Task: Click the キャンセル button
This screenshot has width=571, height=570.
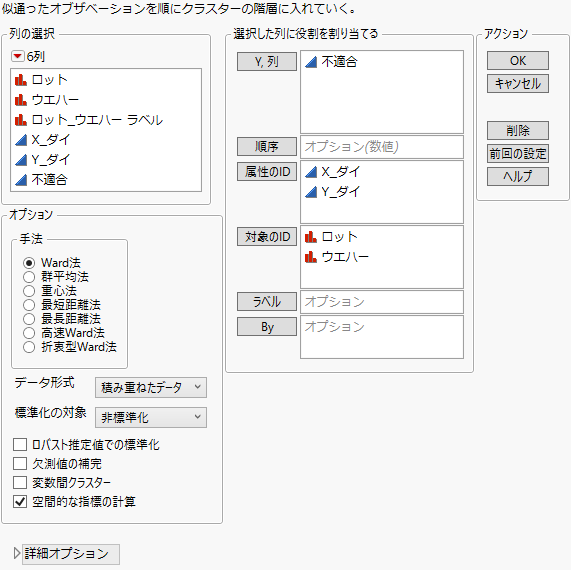Action: click(518, 84)
